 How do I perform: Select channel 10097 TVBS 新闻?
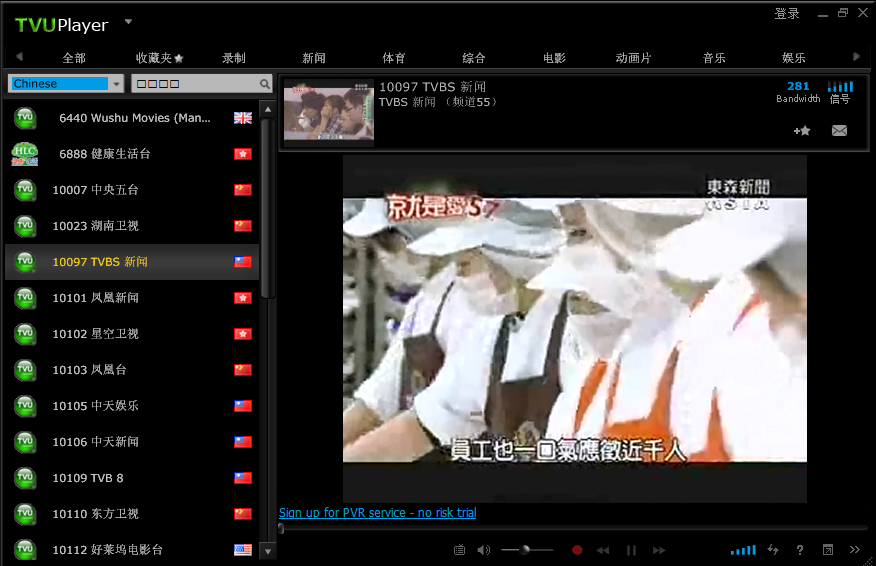(x=132, y=261)
